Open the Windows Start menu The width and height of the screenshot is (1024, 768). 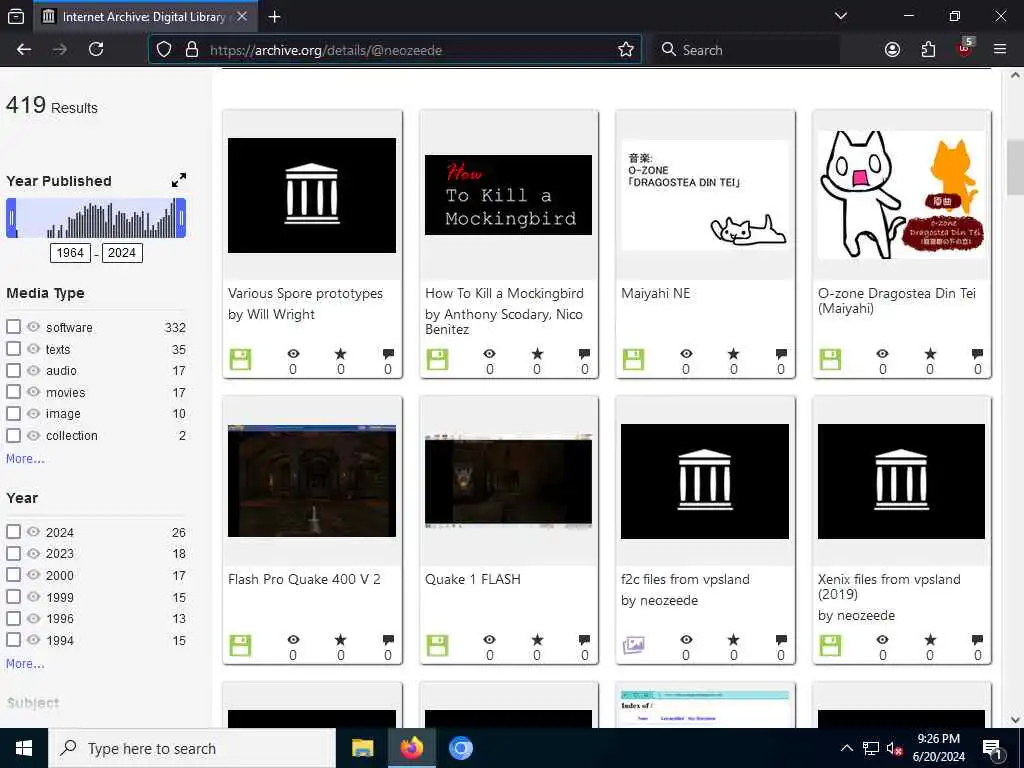point(24,748)
